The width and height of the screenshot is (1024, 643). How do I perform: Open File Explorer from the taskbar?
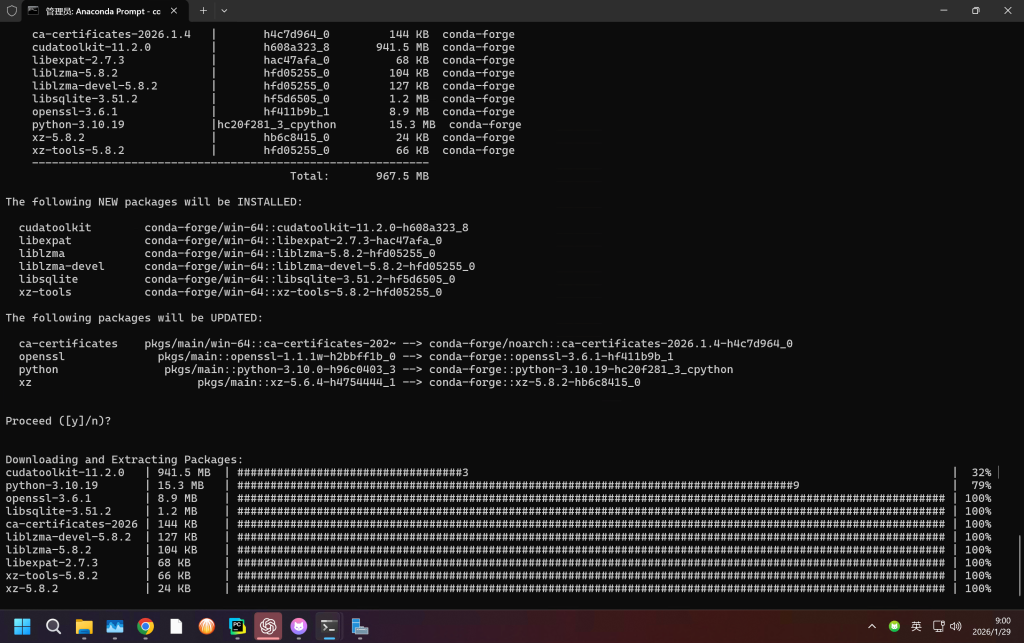(x=84, y=627)
